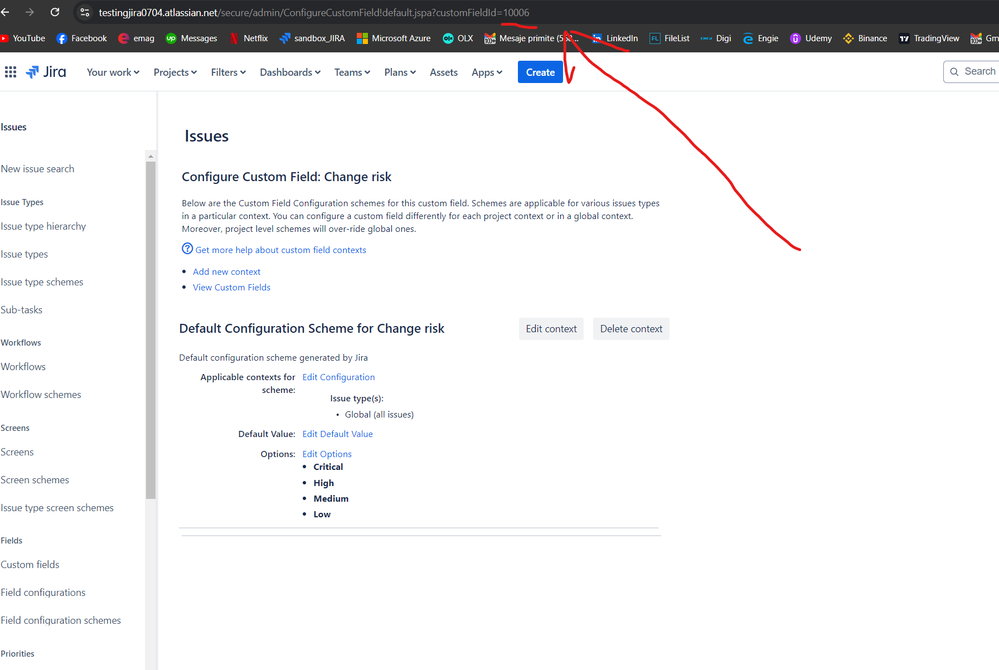Click the browser address bar URL

313,13
